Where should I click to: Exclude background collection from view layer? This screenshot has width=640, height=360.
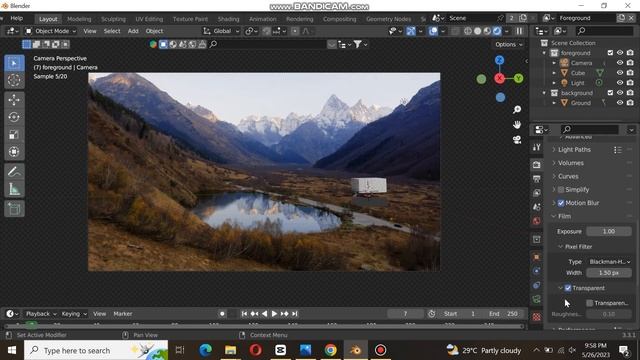(610, 93)
